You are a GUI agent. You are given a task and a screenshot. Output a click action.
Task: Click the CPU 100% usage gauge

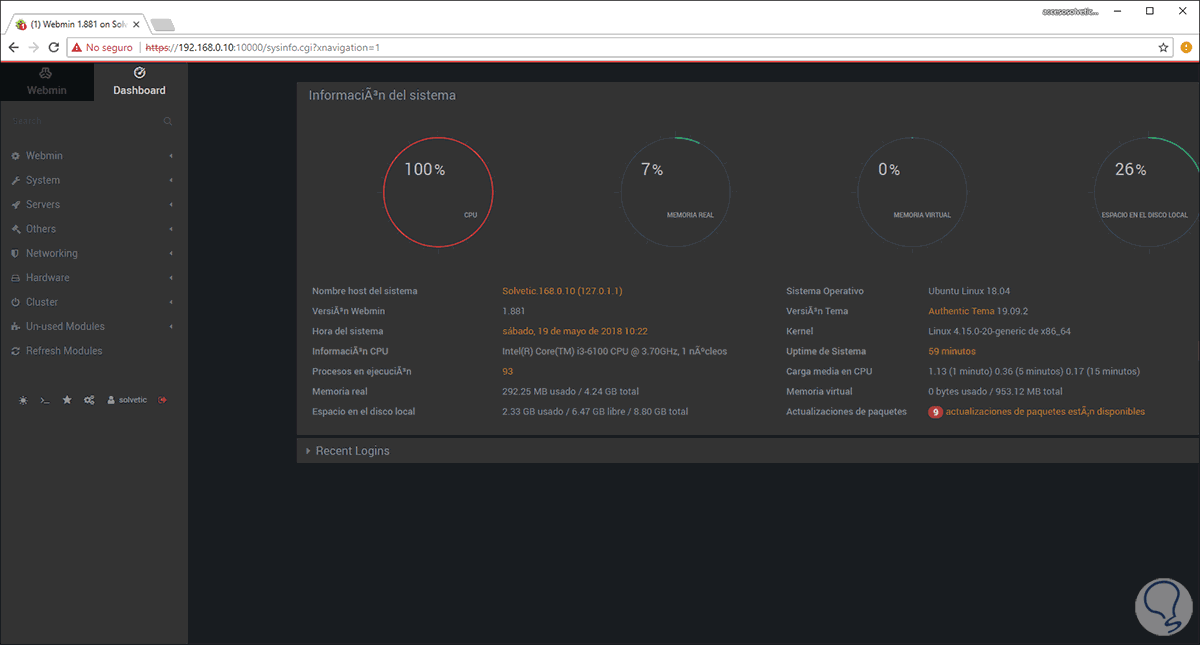pyautogui.click(x=439, y=191)
